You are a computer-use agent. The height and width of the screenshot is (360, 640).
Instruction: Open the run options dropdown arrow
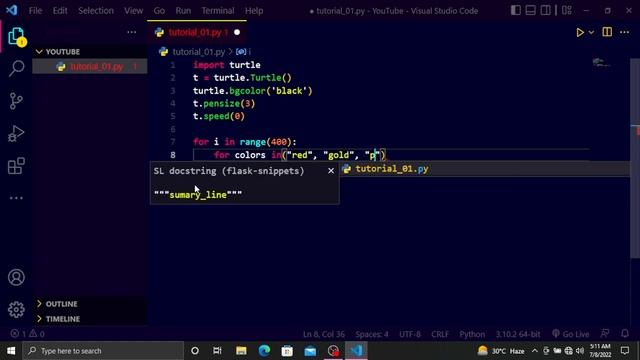point(591,32)
